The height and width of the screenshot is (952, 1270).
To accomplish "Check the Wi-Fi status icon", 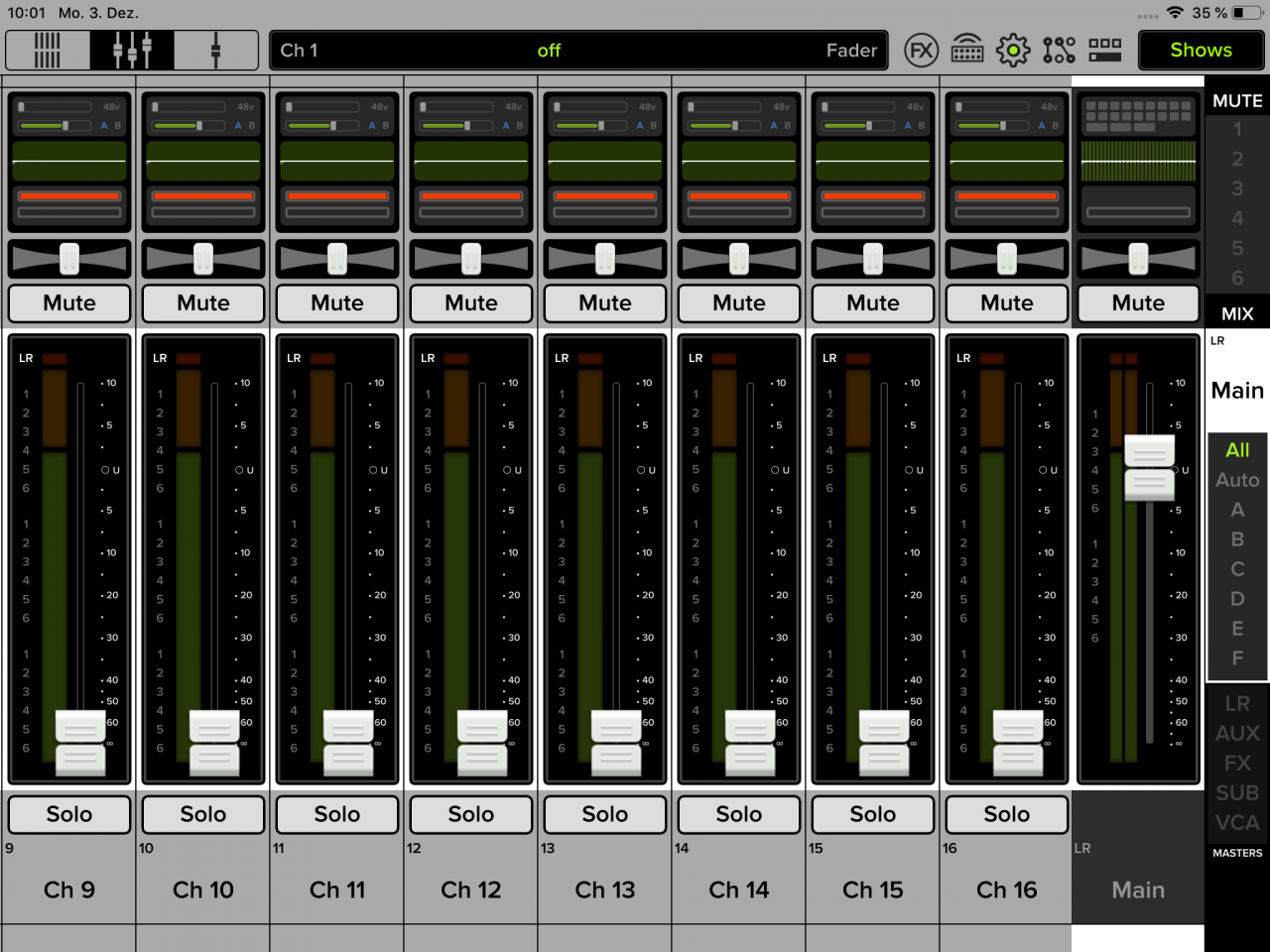I will click(x=1175, y=13).
